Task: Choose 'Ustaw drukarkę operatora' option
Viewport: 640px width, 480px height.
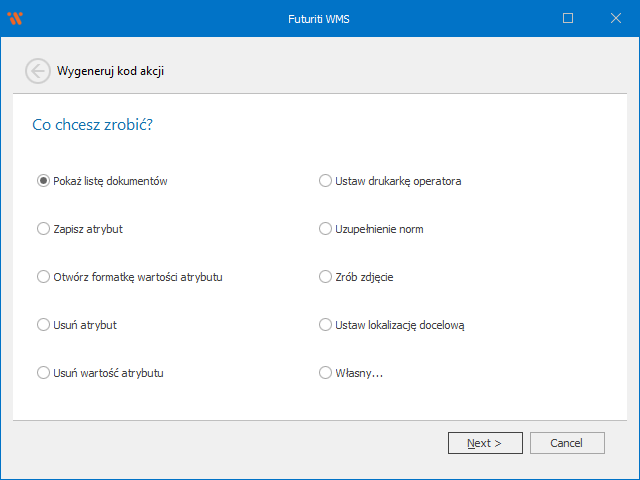Action: point(325,181)
